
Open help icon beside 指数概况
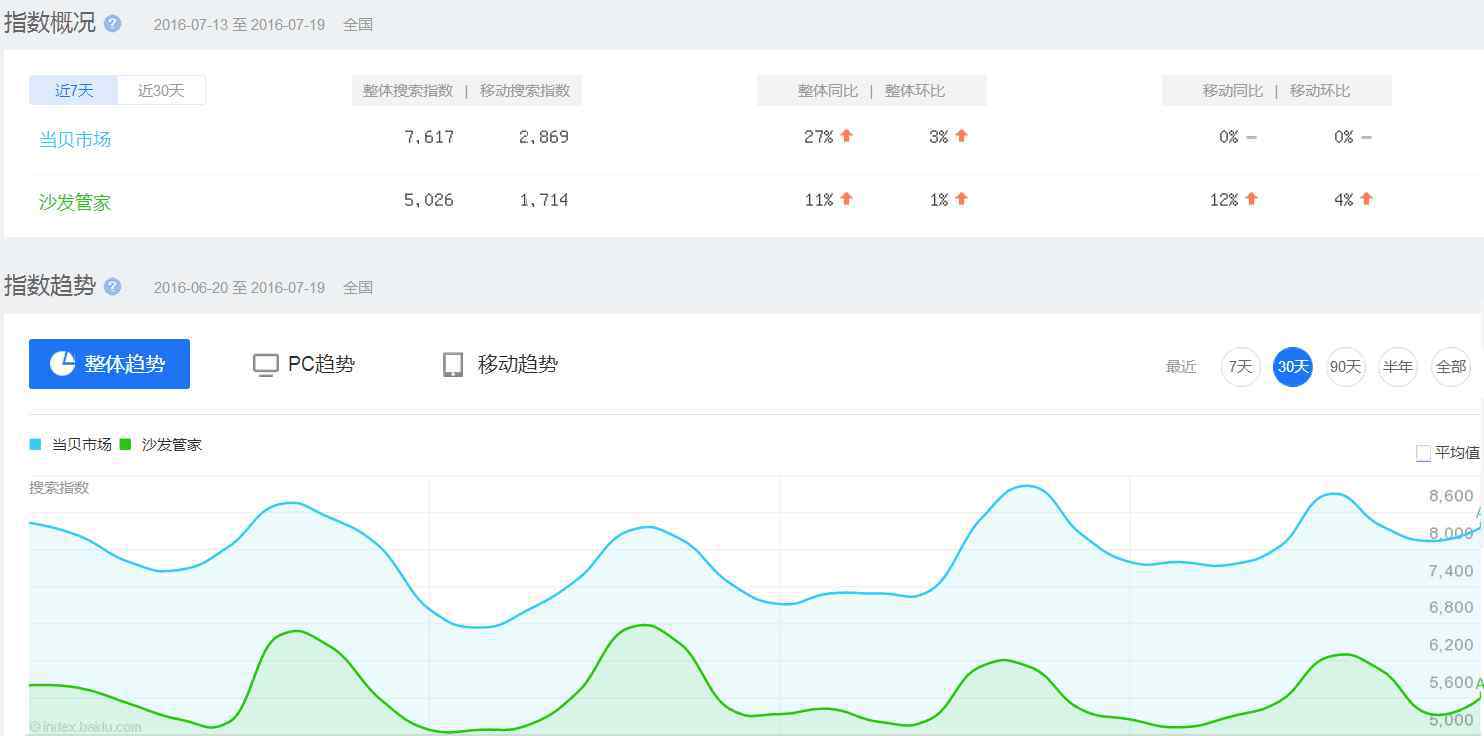pyautogui.click(x=113, y=24)
